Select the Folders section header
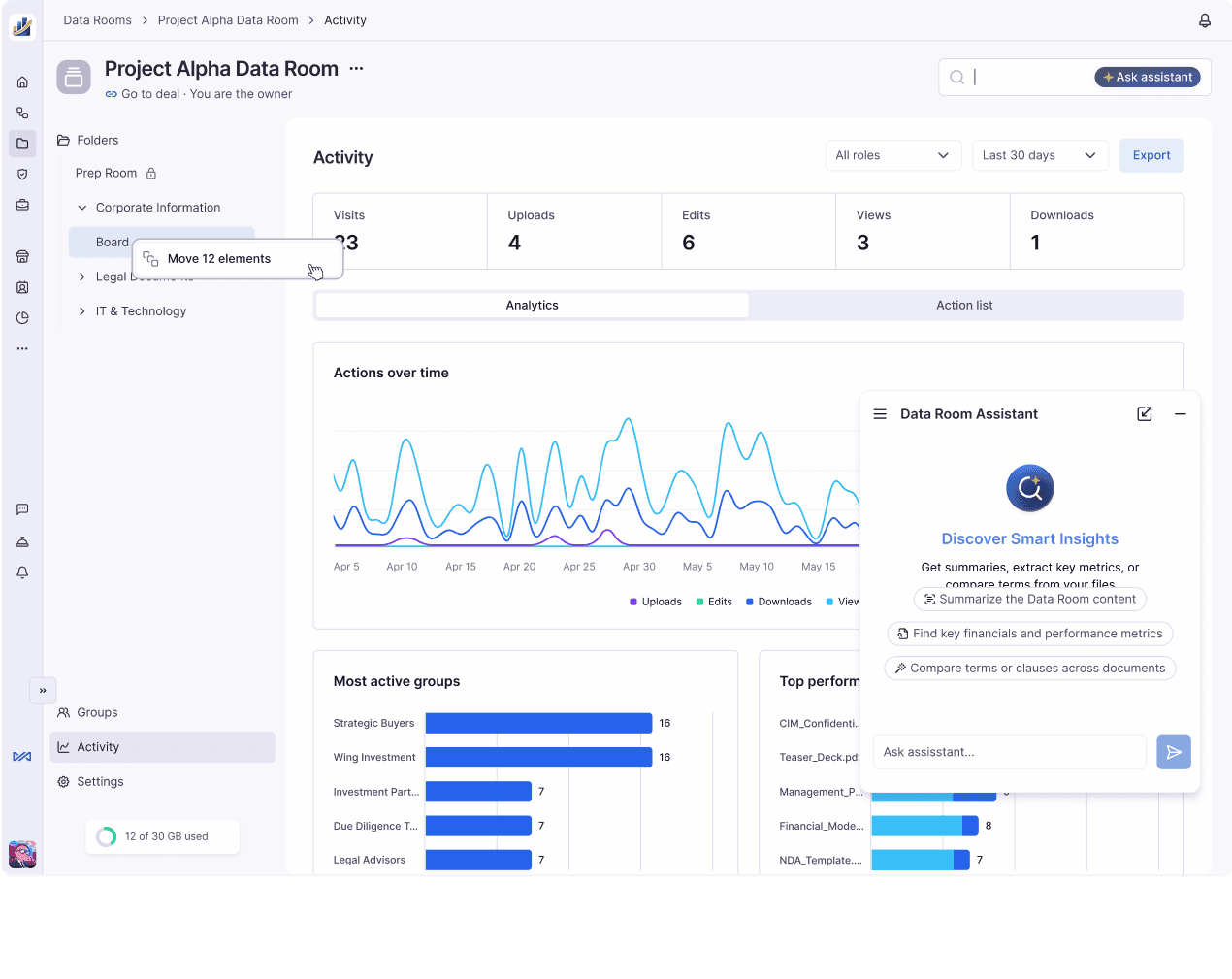This screenshot has width=1232, height=979. pyautogui.click(x=88, y=141)
